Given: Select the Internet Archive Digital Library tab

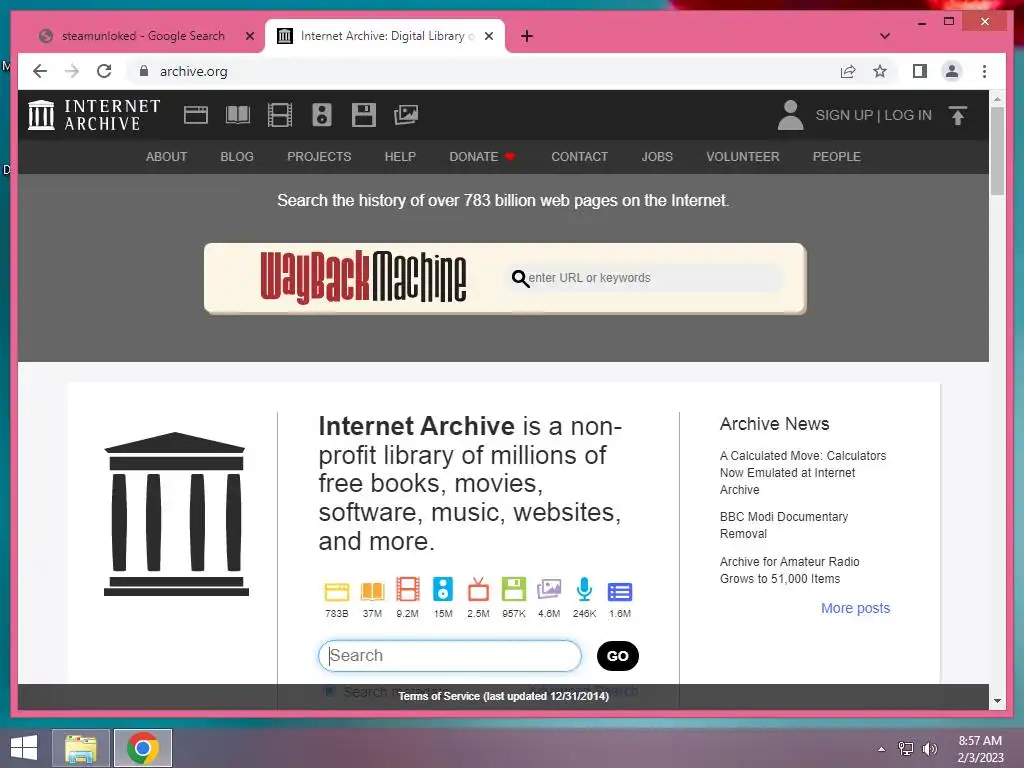Looking at the screenshot, I should click(x=385, y=36).
